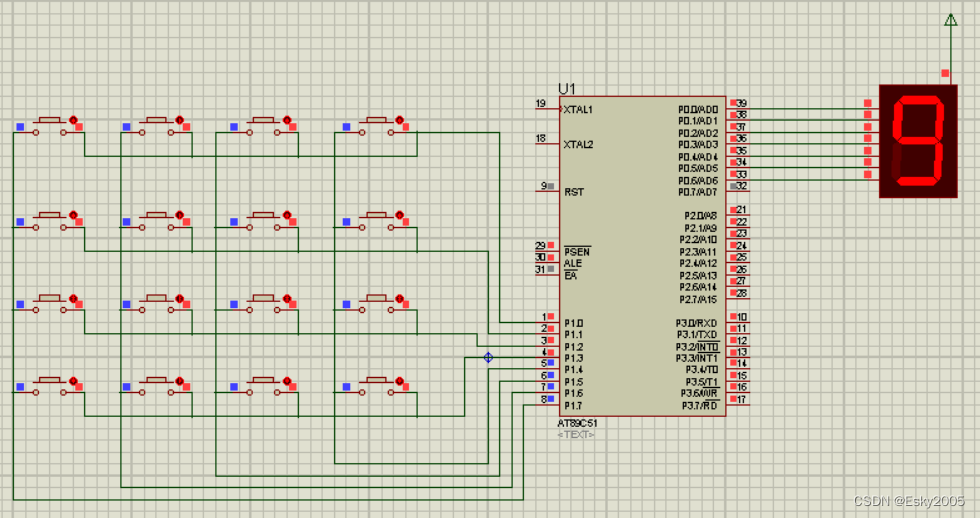Select the P1.5 pin label
Viewport: 980px width, 518px height.
coord(574,382)
